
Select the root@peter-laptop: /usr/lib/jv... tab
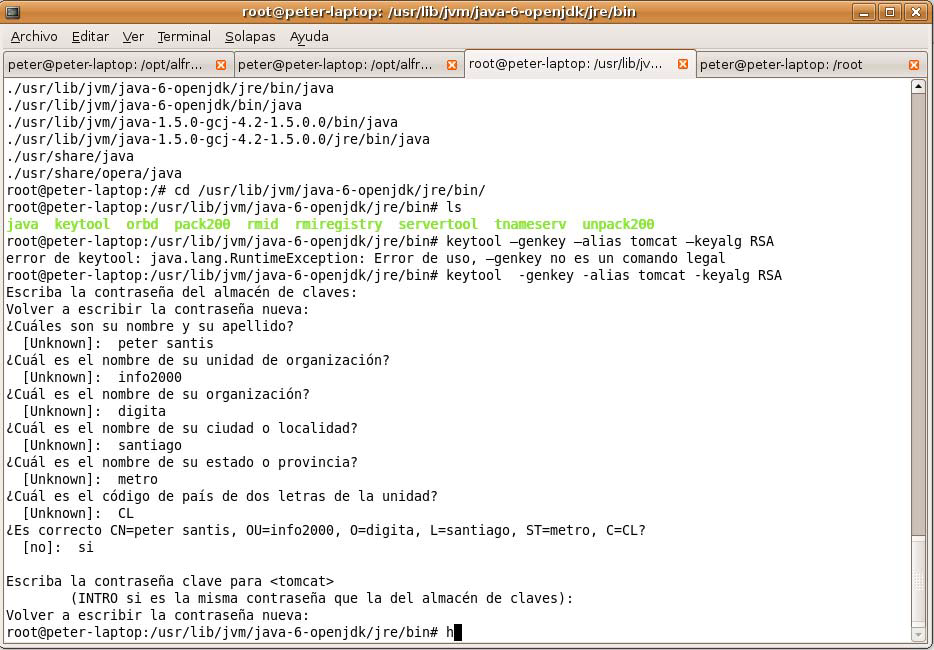pos(565,63)
